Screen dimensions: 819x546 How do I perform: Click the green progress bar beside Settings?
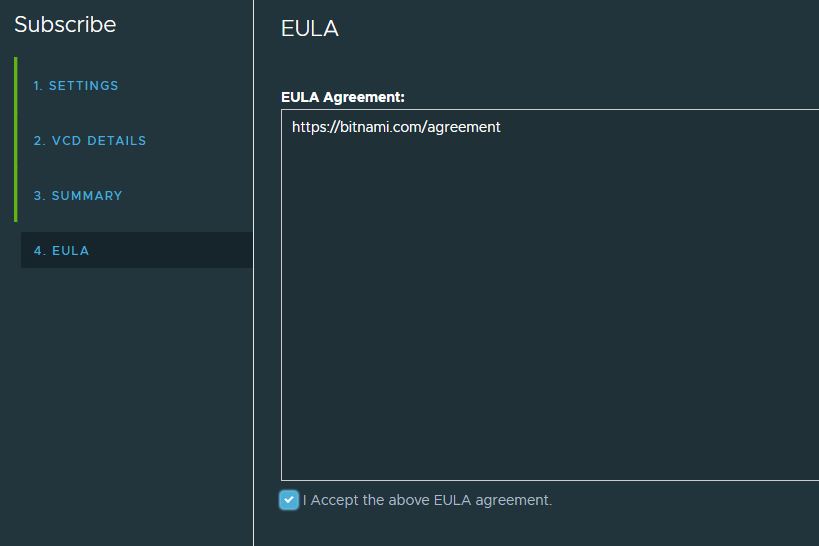coord(16,86)
